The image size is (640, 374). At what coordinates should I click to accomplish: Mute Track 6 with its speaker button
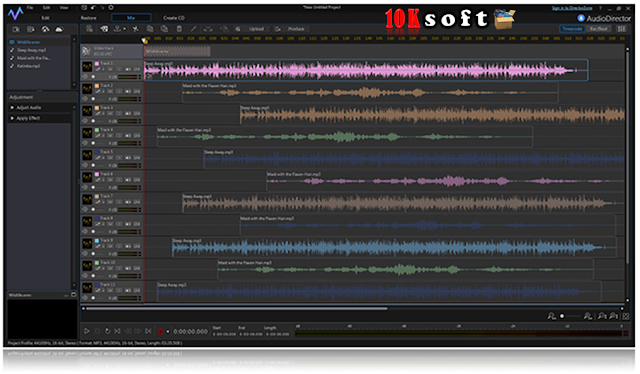[x=128, y=180]
